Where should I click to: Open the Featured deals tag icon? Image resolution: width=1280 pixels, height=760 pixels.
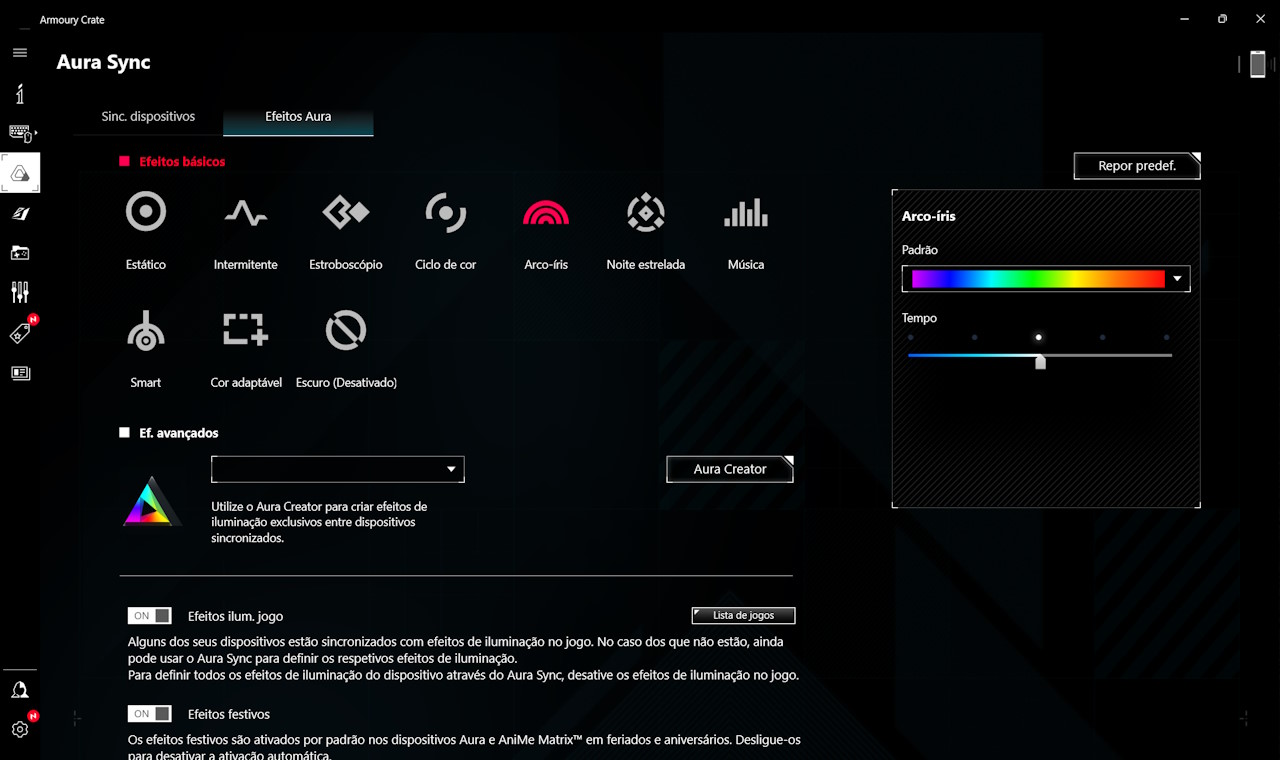tap(20, 333)
